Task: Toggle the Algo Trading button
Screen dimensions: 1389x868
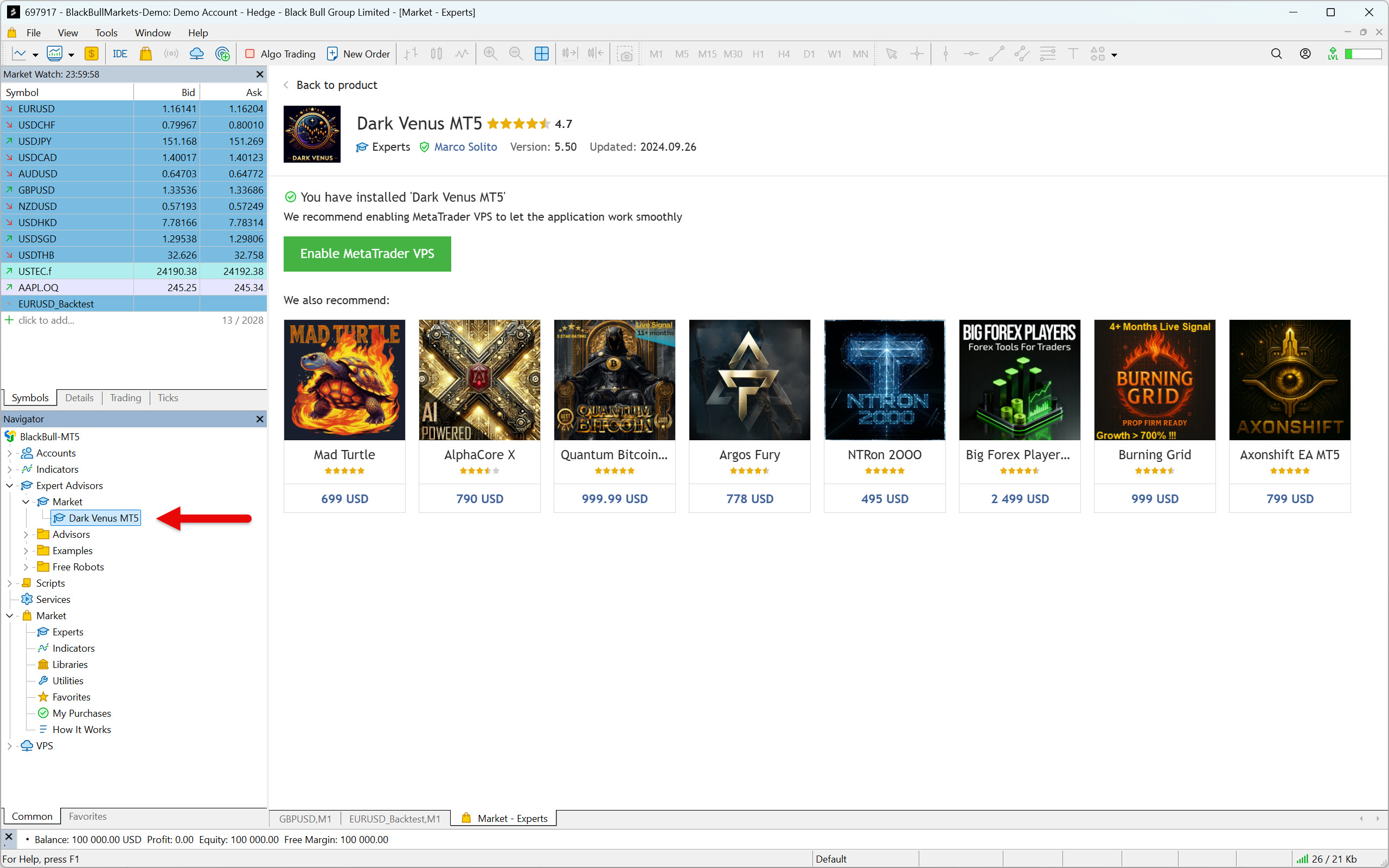Action: (280, 54)
